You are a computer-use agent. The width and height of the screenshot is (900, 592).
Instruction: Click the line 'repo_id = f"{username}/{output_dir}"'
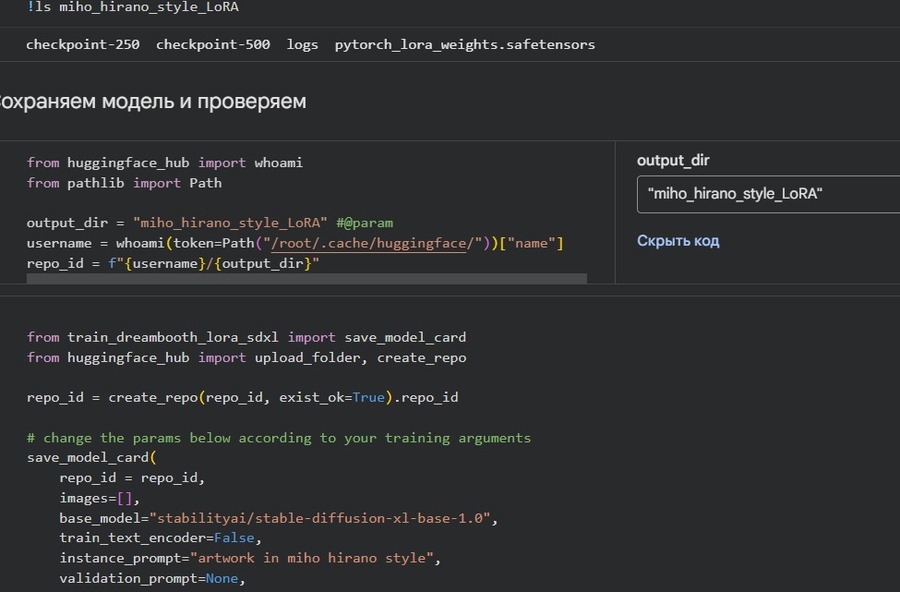point(173,264)
